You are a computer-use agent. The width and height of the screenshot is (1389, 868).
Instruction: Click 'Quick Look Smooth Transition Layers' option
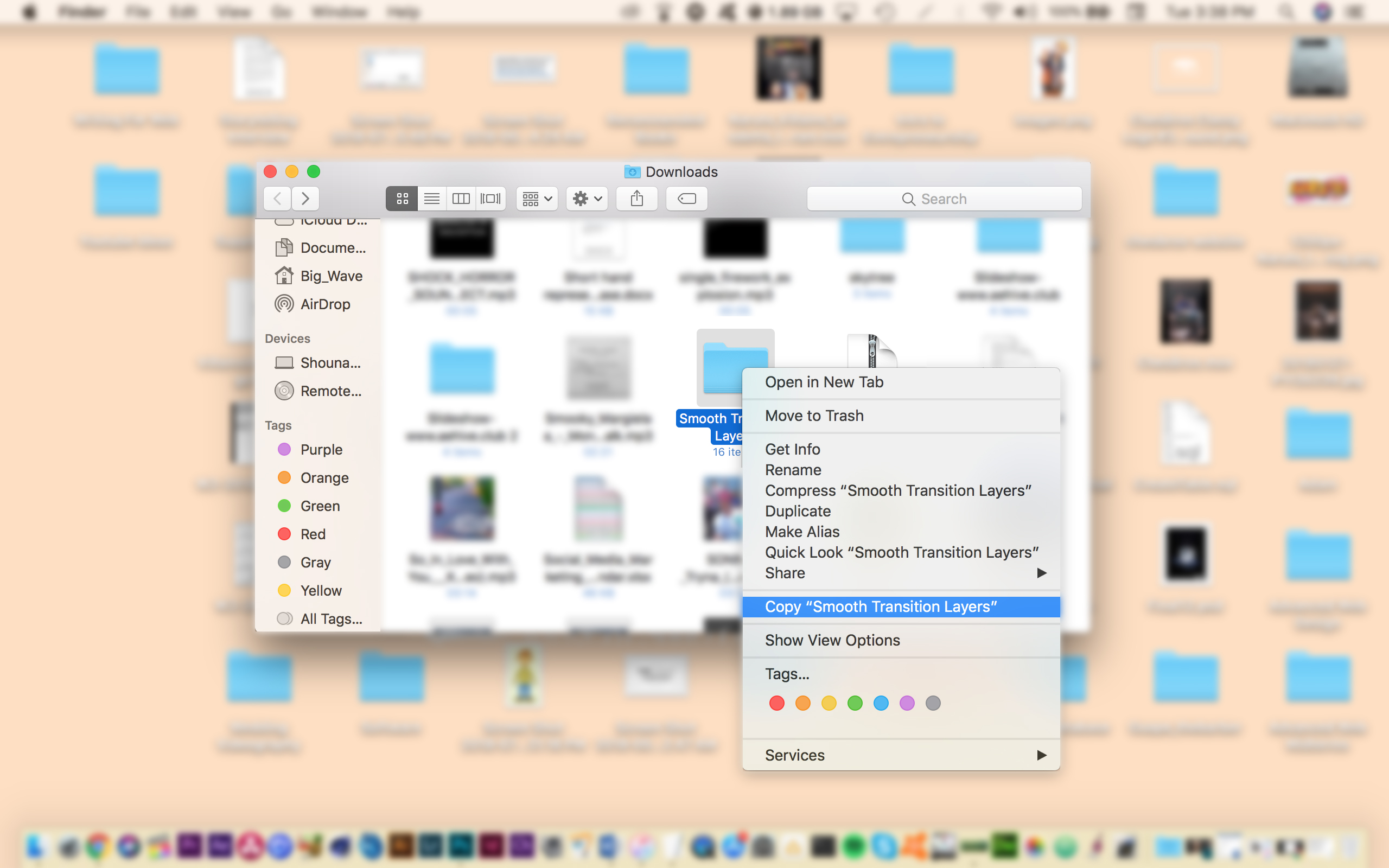902,552
